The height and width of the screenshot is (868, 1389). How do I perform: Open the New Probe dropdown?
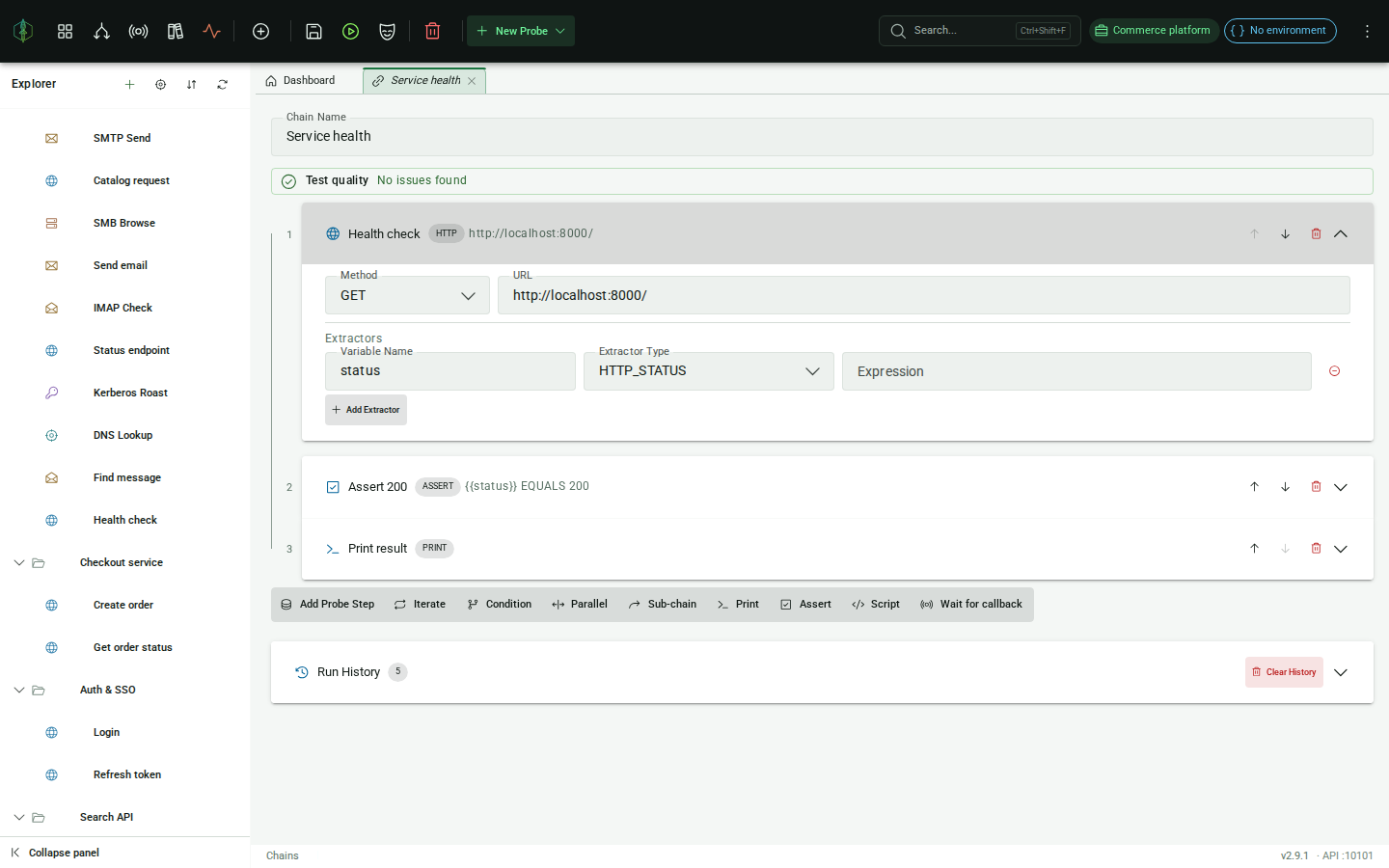tap(521, 31)
